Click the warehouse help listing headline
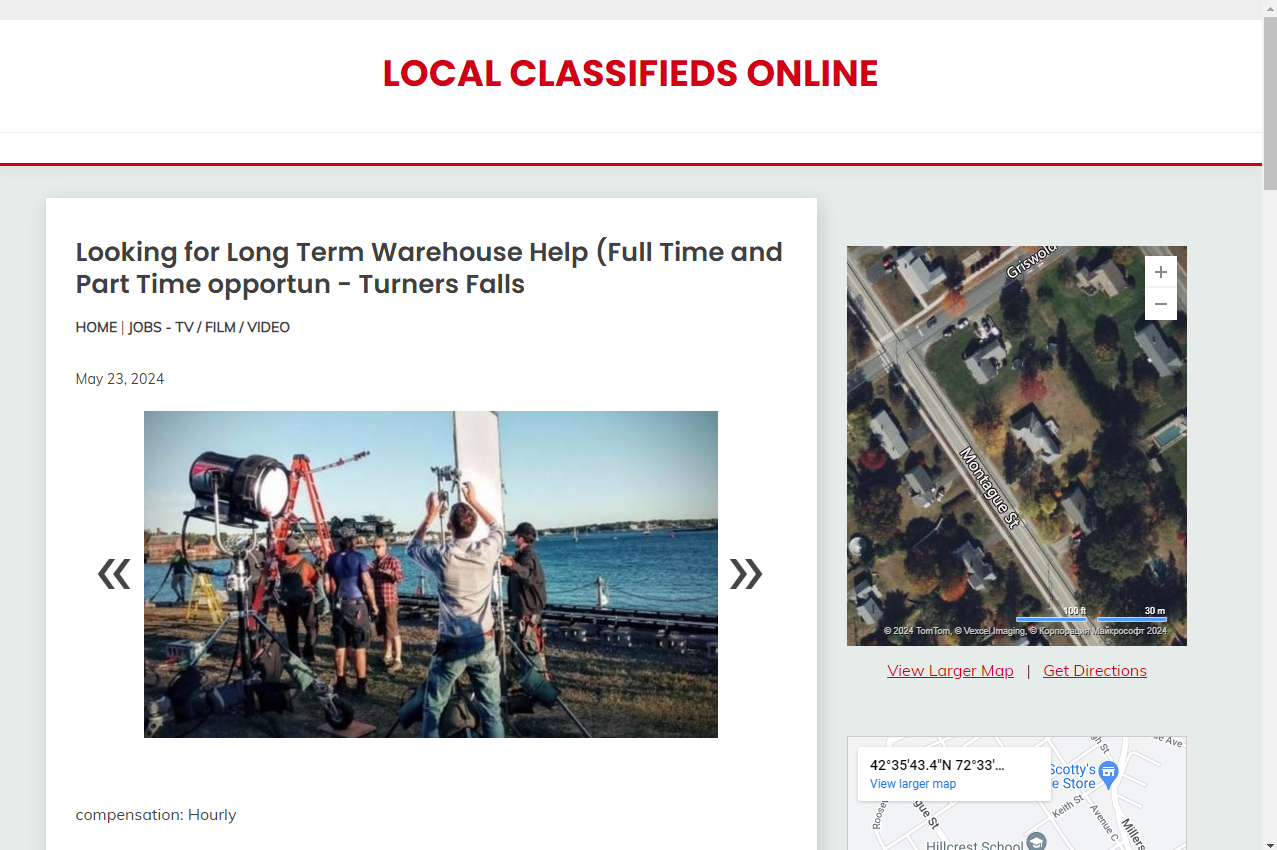The height and width of the screenshot is (850, 1277). [x=430, y=268]
